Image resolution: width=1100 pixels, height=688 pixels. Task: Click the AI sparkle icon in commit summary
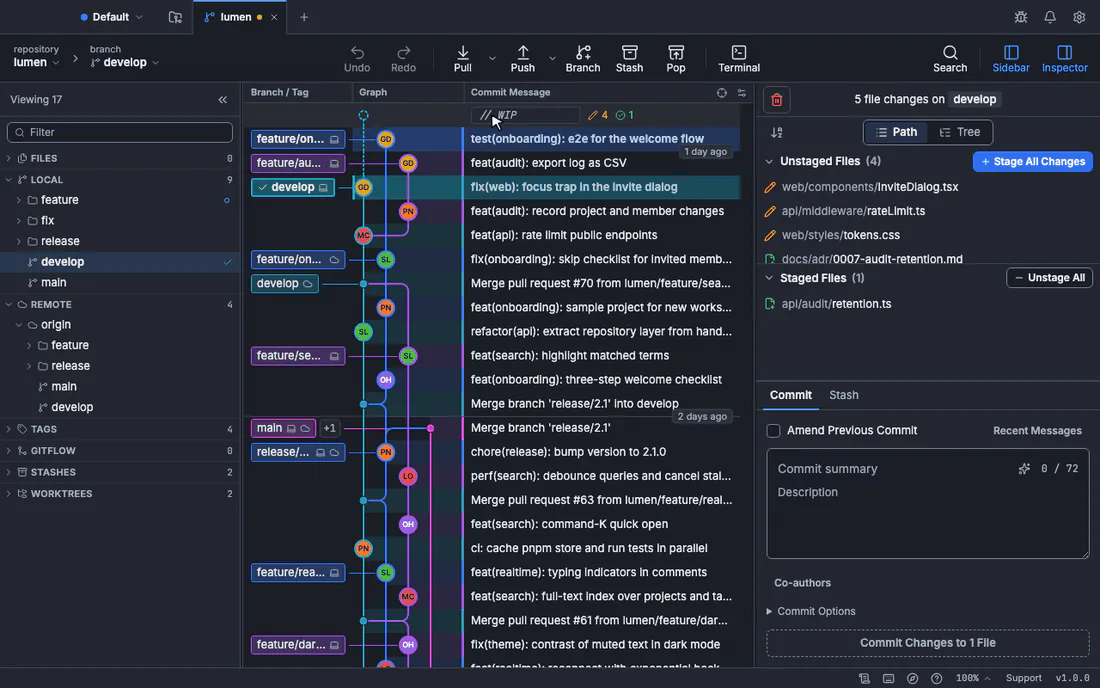[1024, 468]
